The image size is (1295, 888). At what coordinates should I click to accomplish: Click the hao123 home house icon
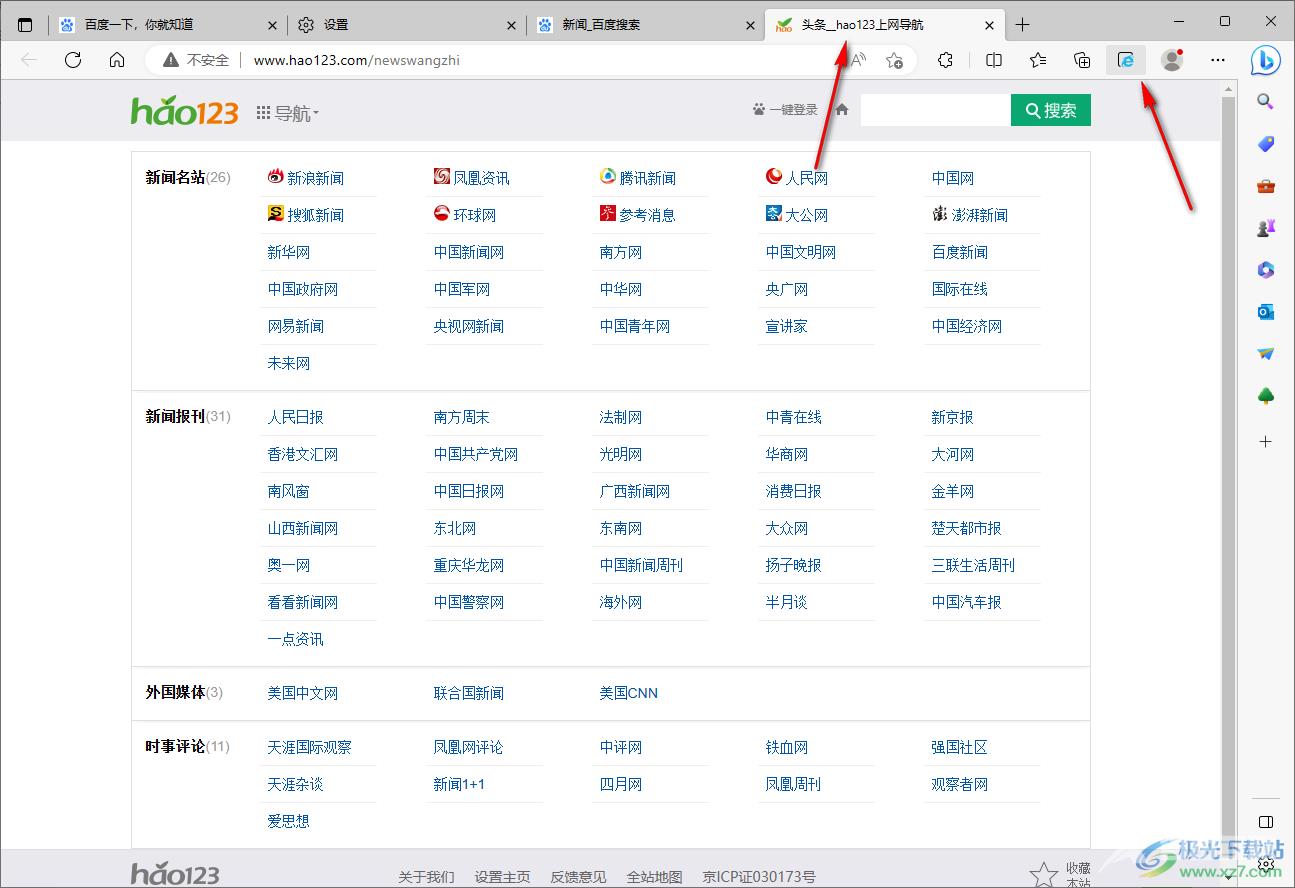point(842,110)
